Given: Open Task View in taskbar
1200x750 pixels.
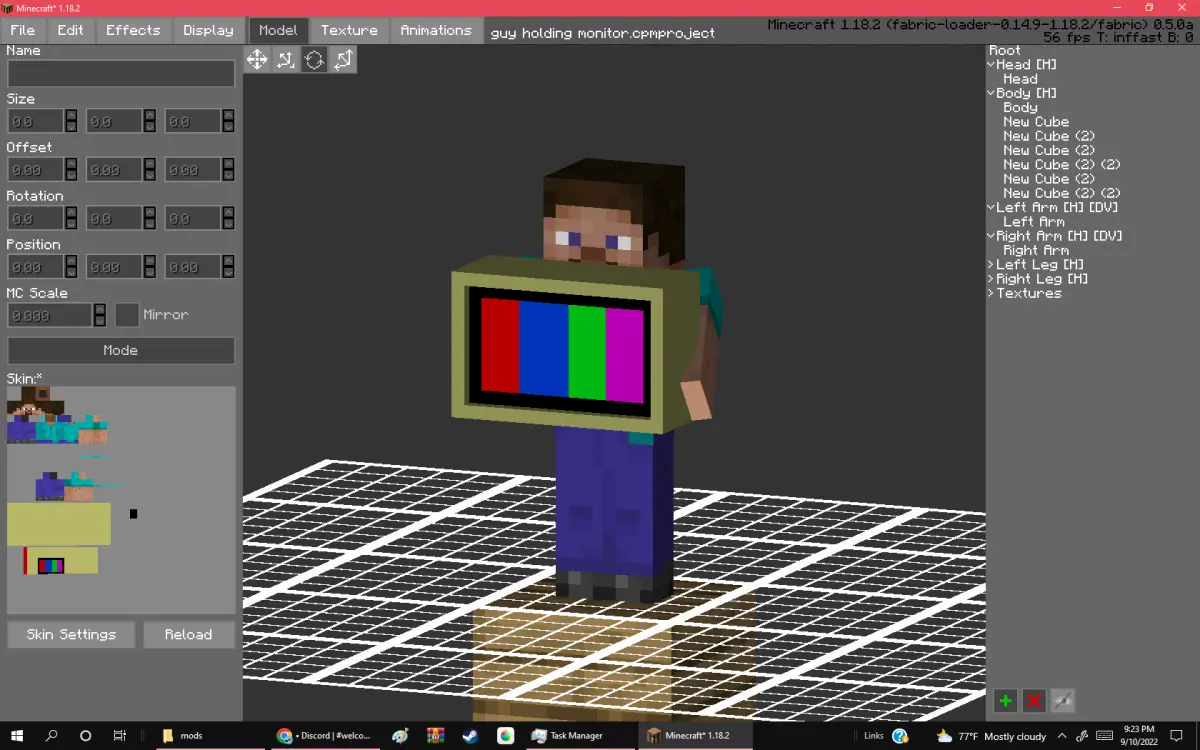Looking at the screenshot, I should coord(119,735).
